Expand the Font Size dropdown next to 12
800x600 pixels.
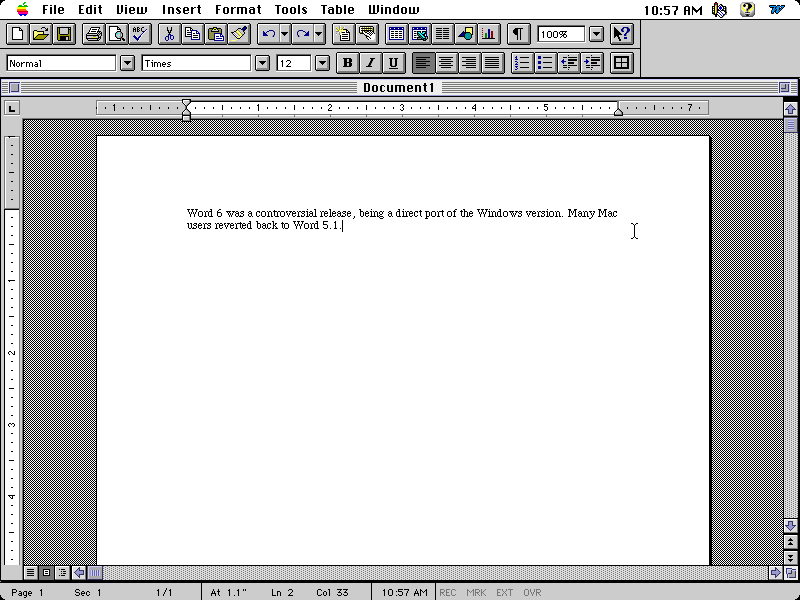coord(322,63)
